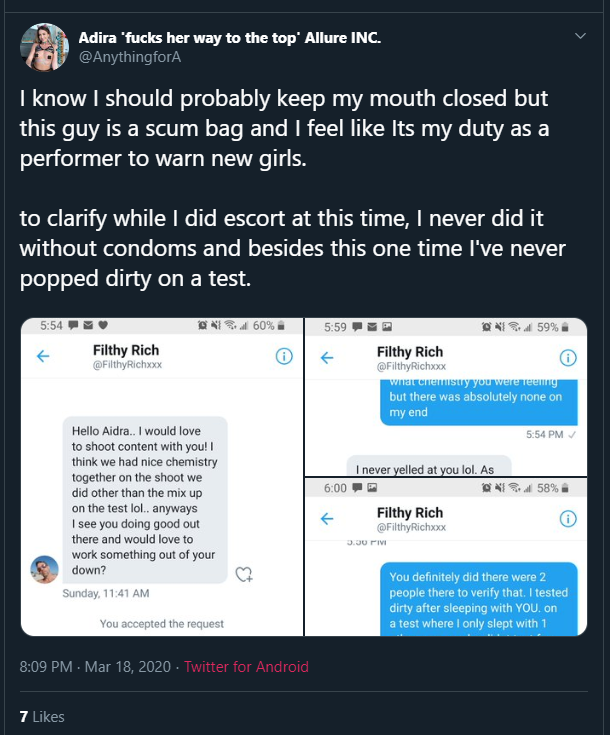Tap back arrow in the 6:00 screenshot

pyautogui.click(x=326, y=518)
